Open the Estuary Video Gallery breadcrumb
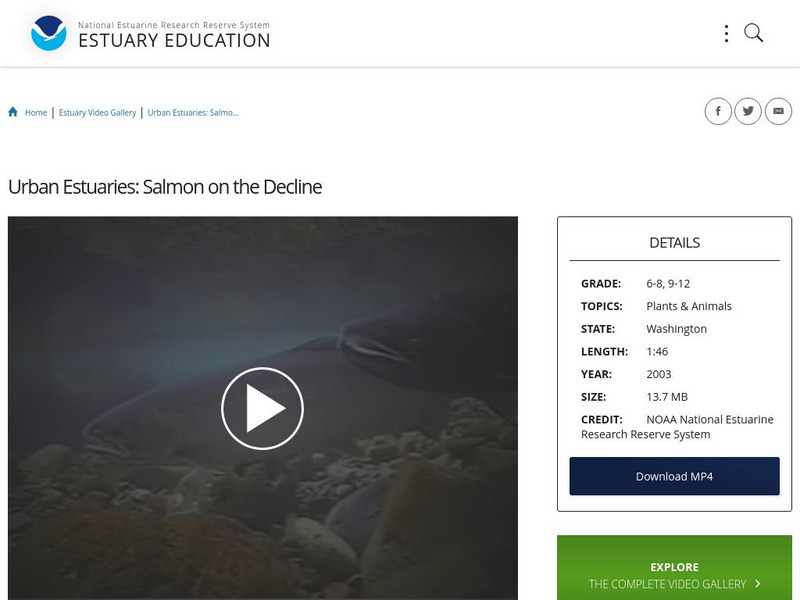800x600 pixels. (x=99, y=113)
